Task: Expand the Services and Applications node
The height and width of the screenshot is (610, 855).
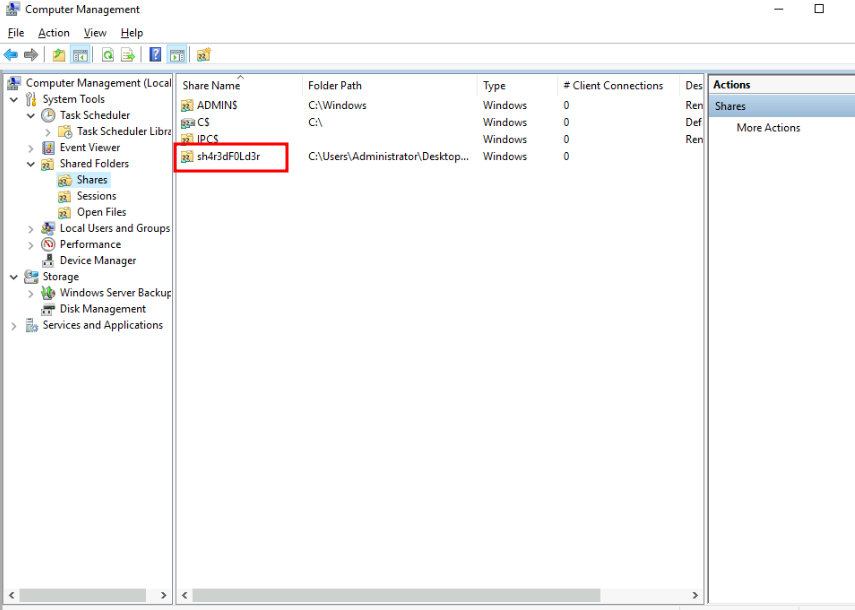Action: [14, 326]
